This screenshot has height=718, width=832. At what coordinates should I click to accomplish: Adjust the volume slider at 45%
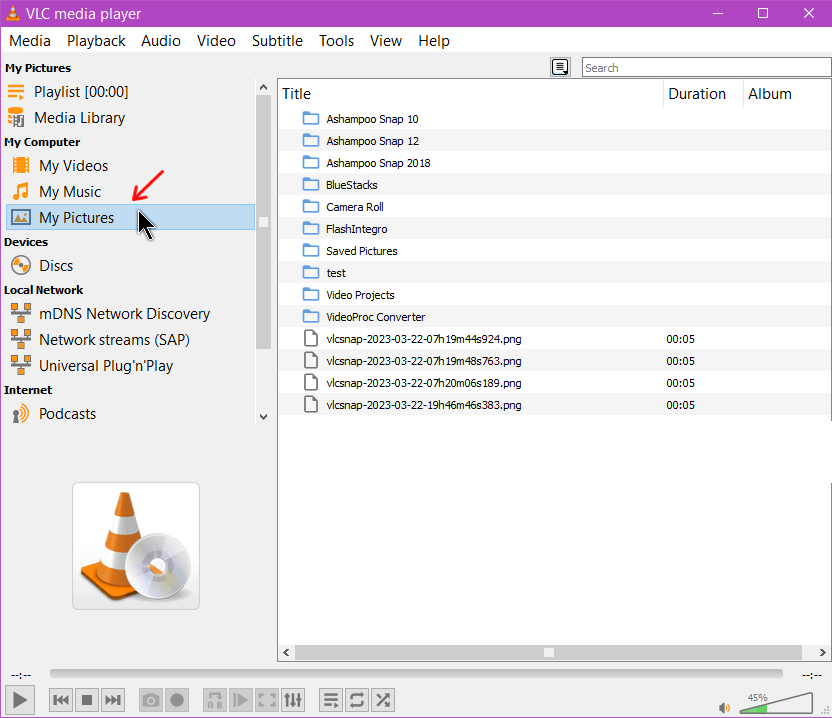pyautogui.click(x=776, y=703)
